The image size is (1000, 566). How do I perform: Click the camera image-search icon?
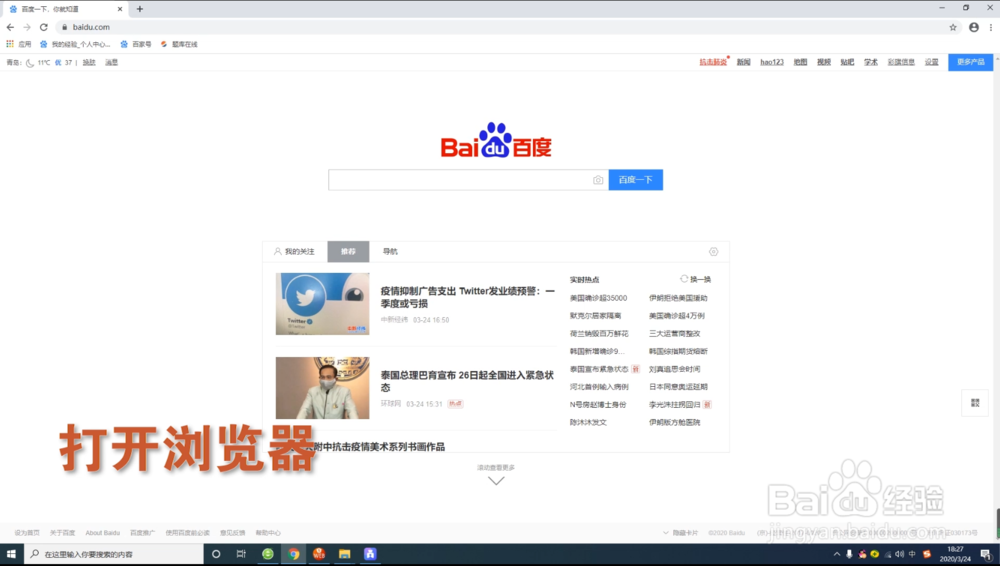[x=598, y=180]
